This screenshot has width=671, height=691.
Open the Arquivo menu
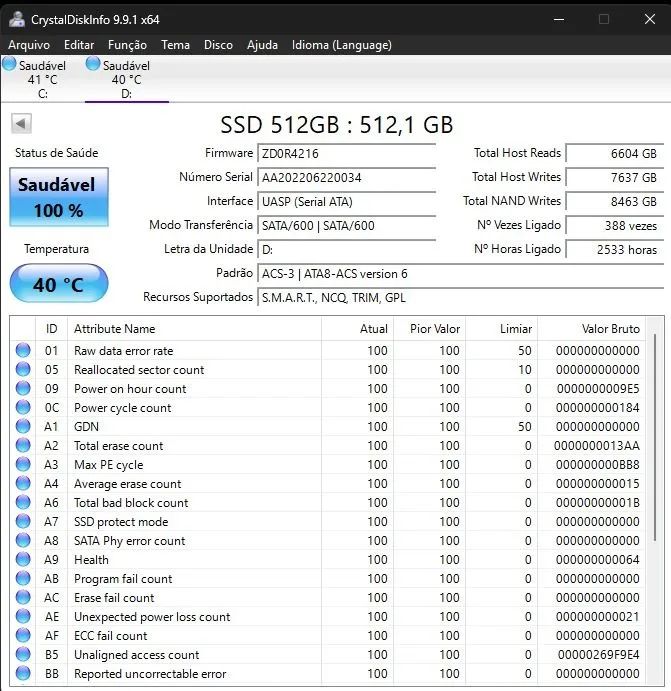coord(29,45)
